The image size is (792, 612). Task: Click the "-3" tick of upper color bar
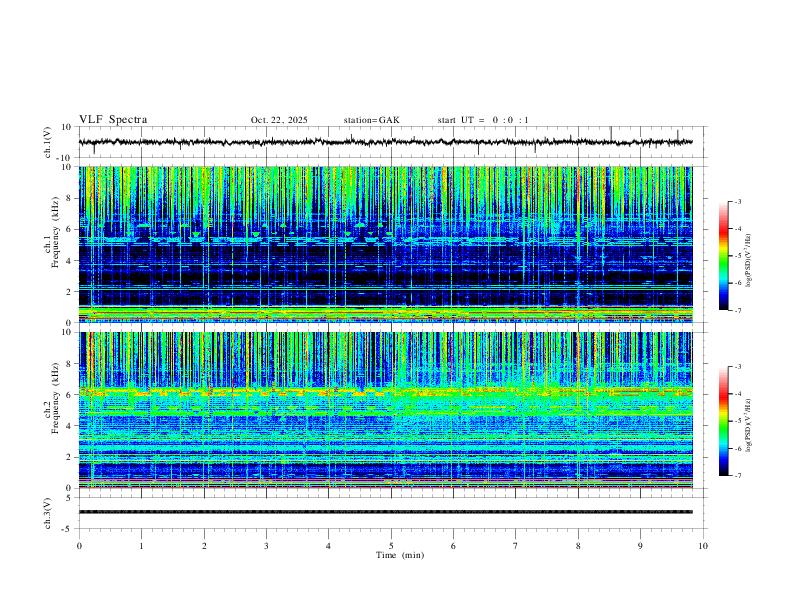coord(738,201)
